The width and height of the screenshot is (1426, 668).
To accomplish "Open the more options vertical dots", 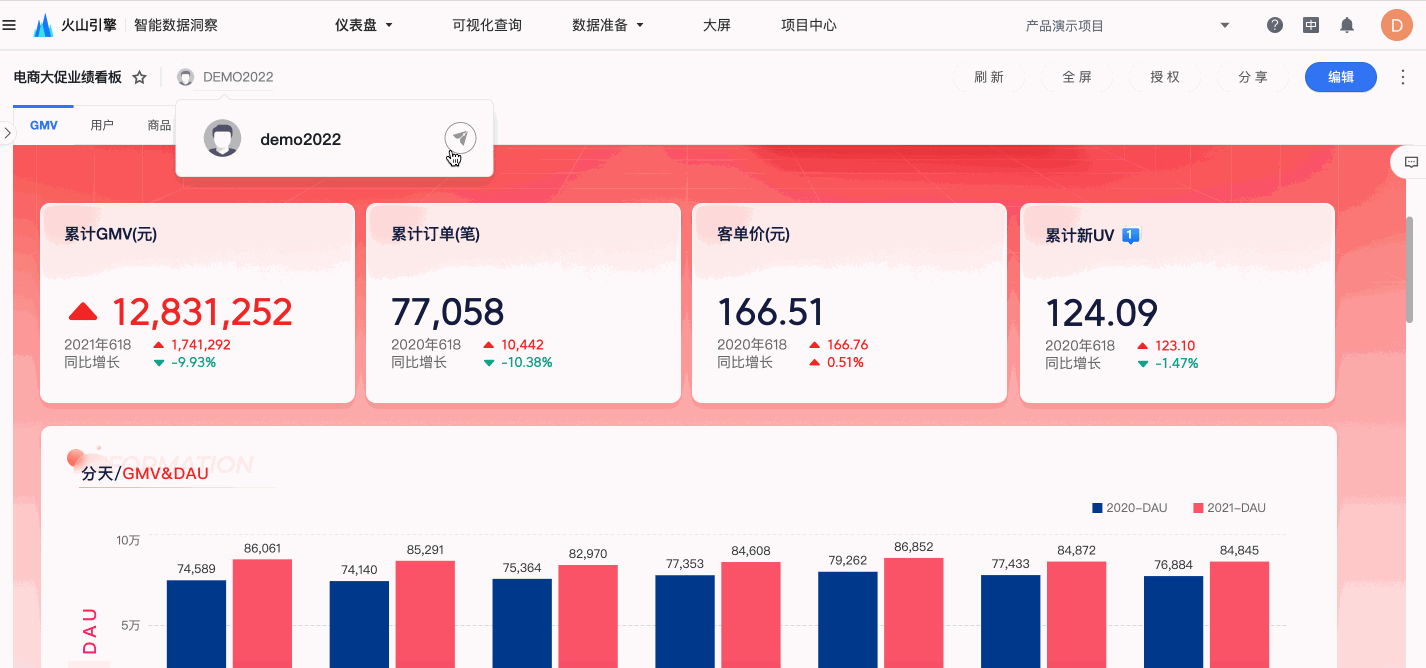I will (x=1402, y=77).
